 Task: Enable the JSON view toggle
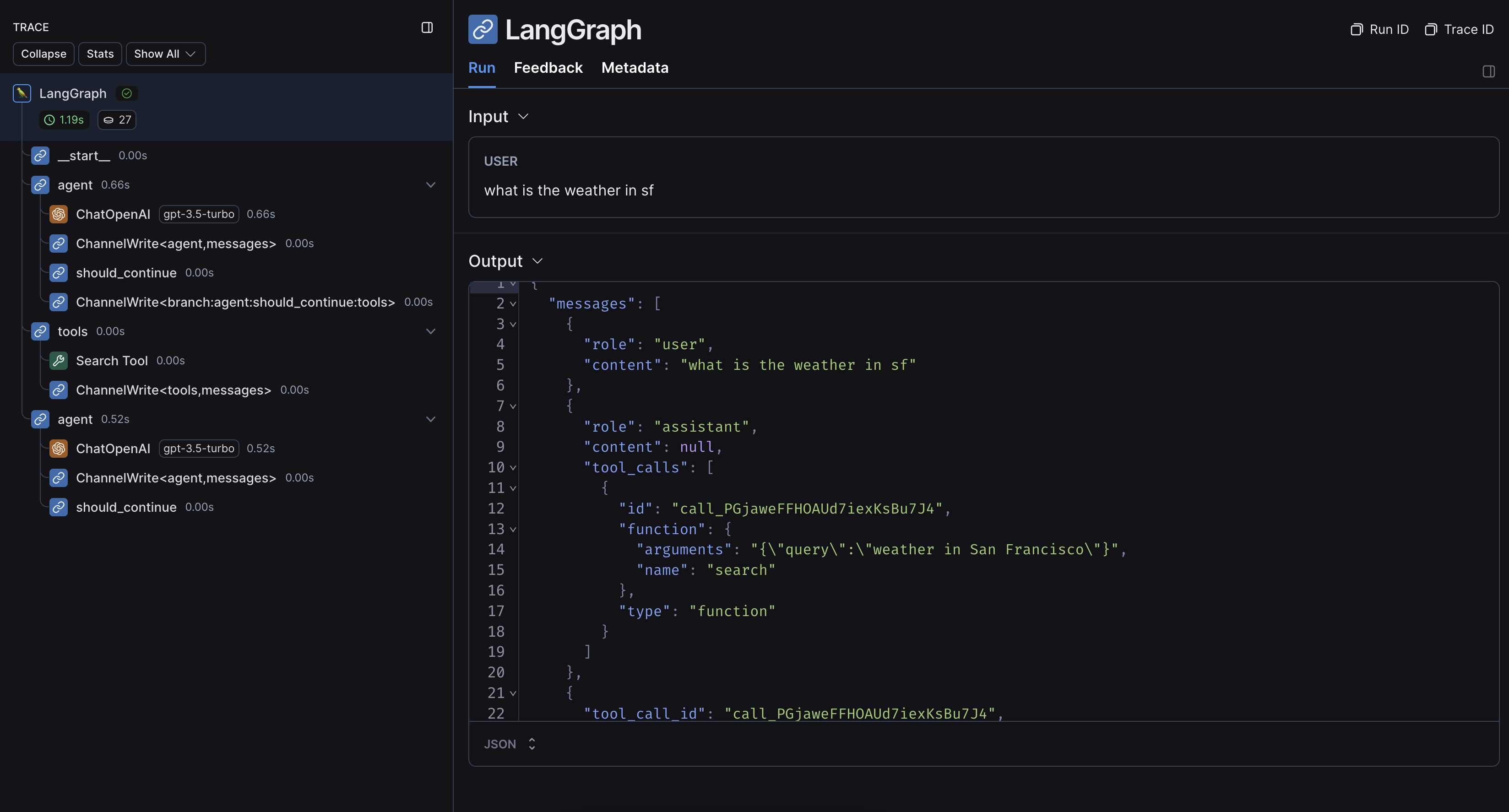(509, 744)
